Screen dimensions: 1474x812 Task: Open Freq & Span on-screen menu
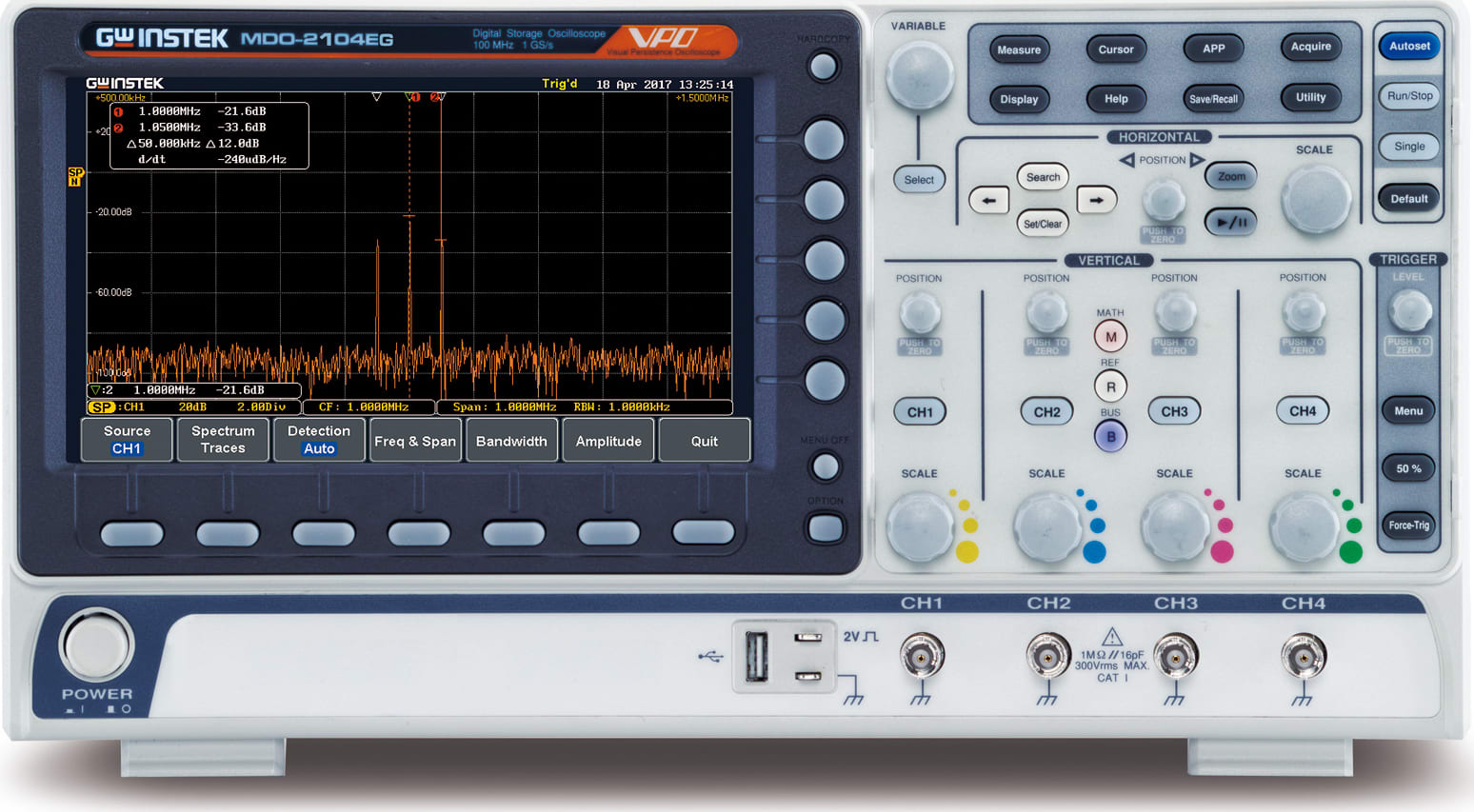[415, 440]
